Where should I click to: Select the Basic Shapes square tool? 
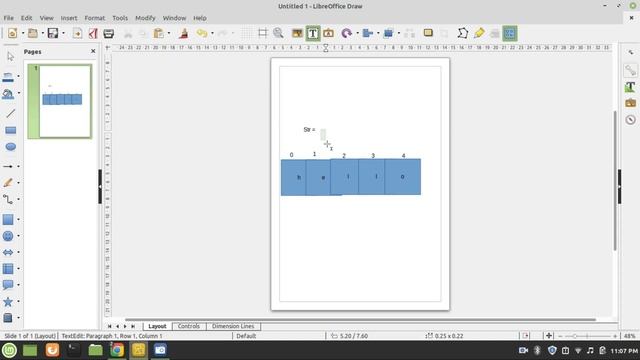coord(8,220)
